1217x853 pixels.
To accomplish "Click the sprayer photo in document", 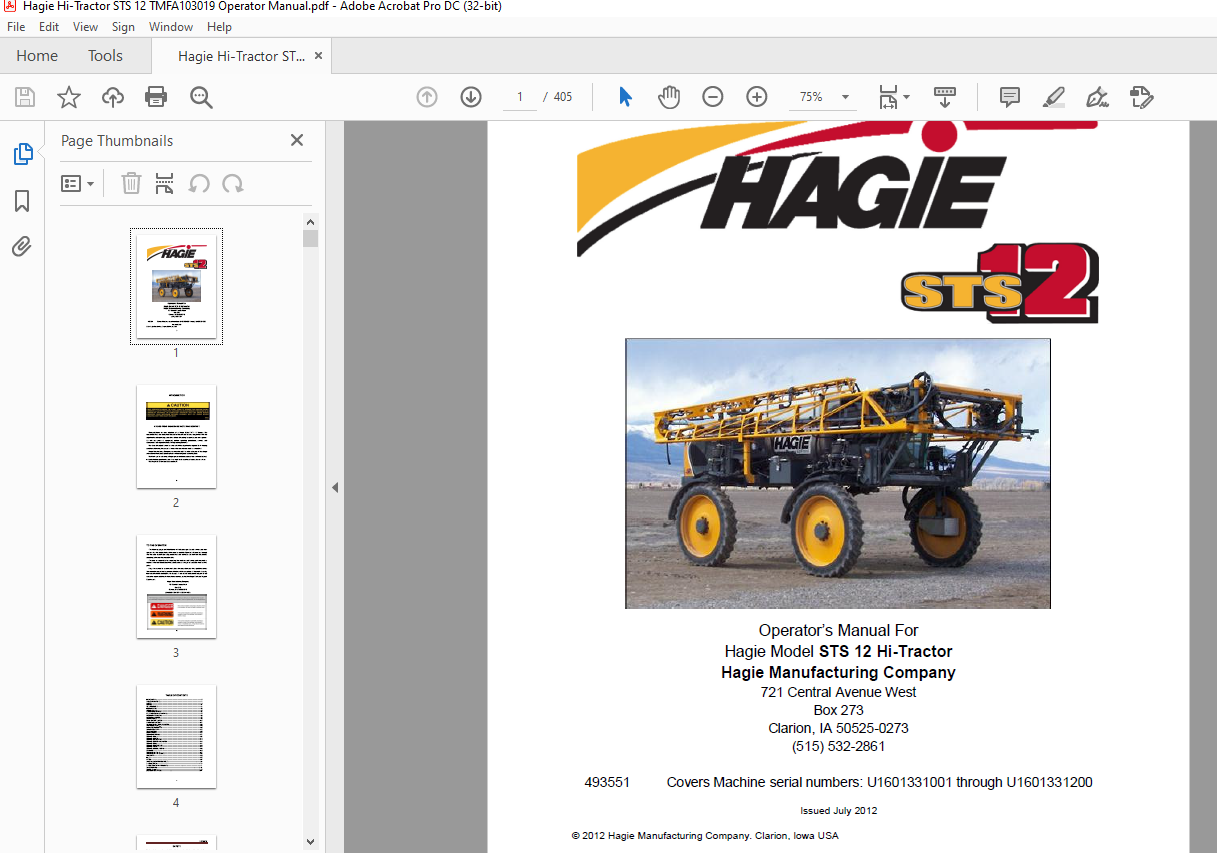I will pyautogui.click(x=838, y=473).
